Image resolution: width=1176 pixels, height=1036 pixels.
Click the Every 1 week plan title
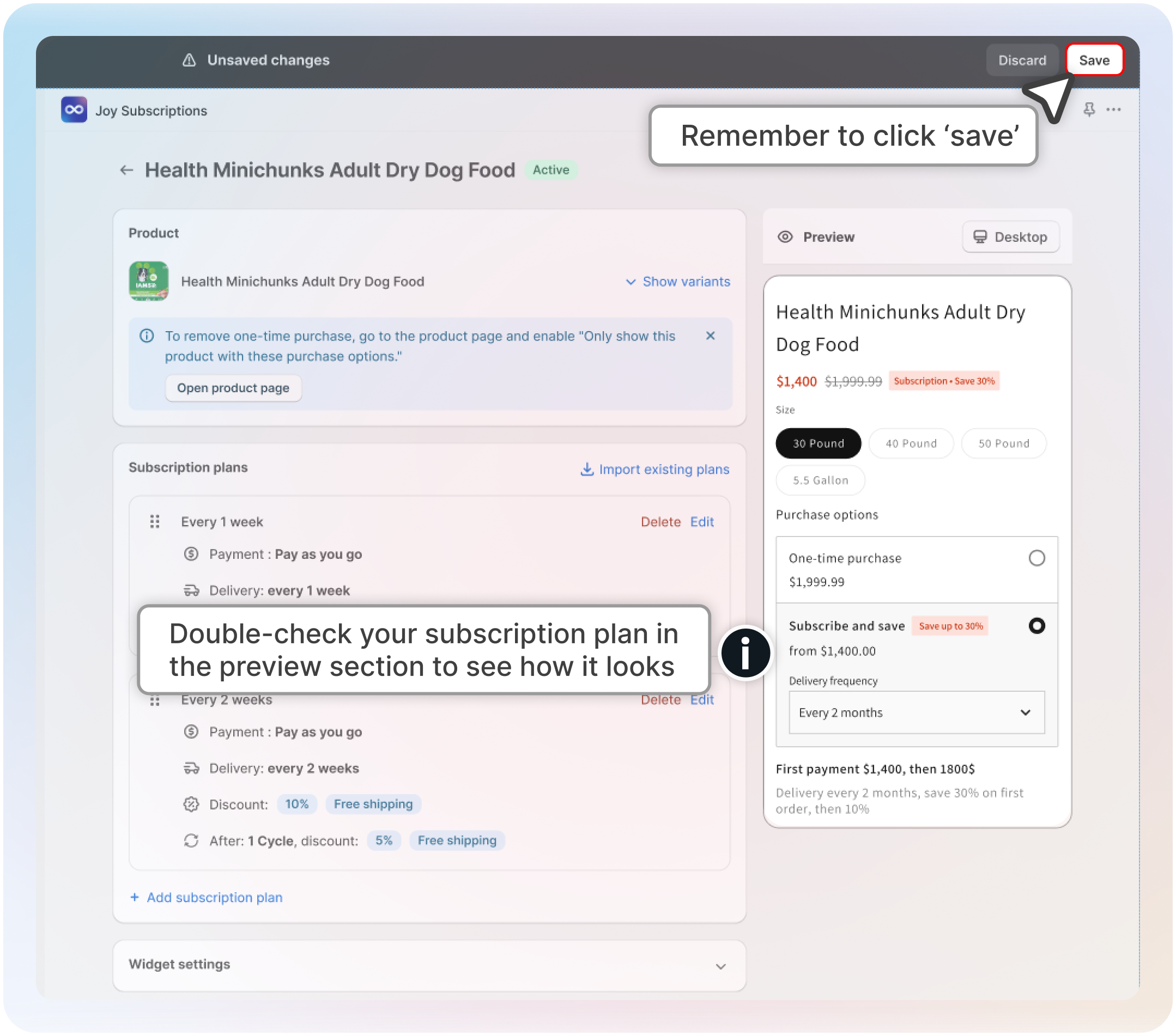[x=222, y=521]
